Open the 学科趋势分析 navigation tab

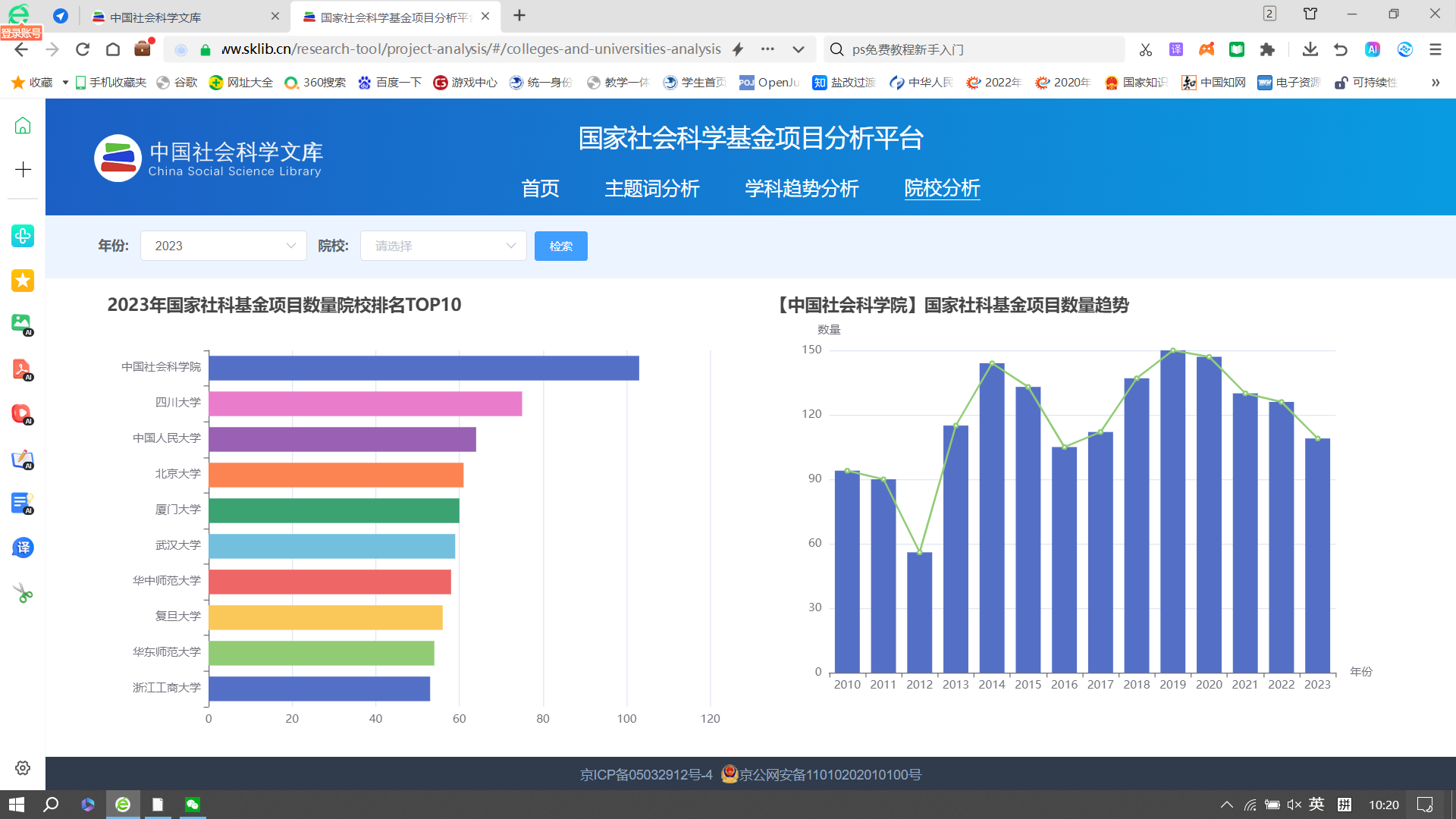(802, 188)
